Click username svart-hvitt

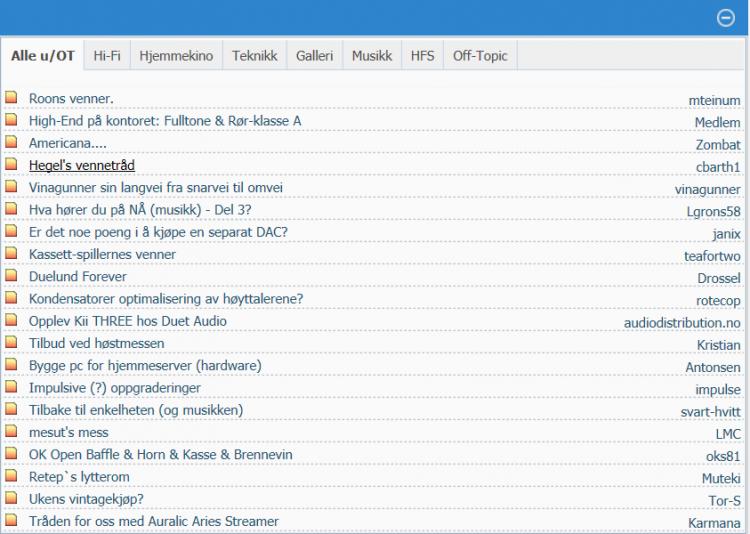[710, 412]
